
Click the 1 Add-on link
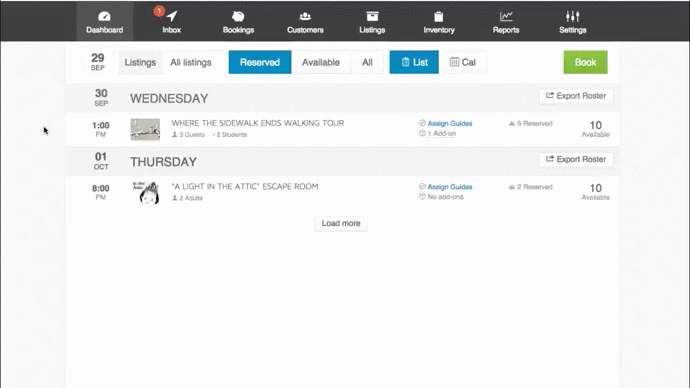pyautogui.click(x=441, y=133)
